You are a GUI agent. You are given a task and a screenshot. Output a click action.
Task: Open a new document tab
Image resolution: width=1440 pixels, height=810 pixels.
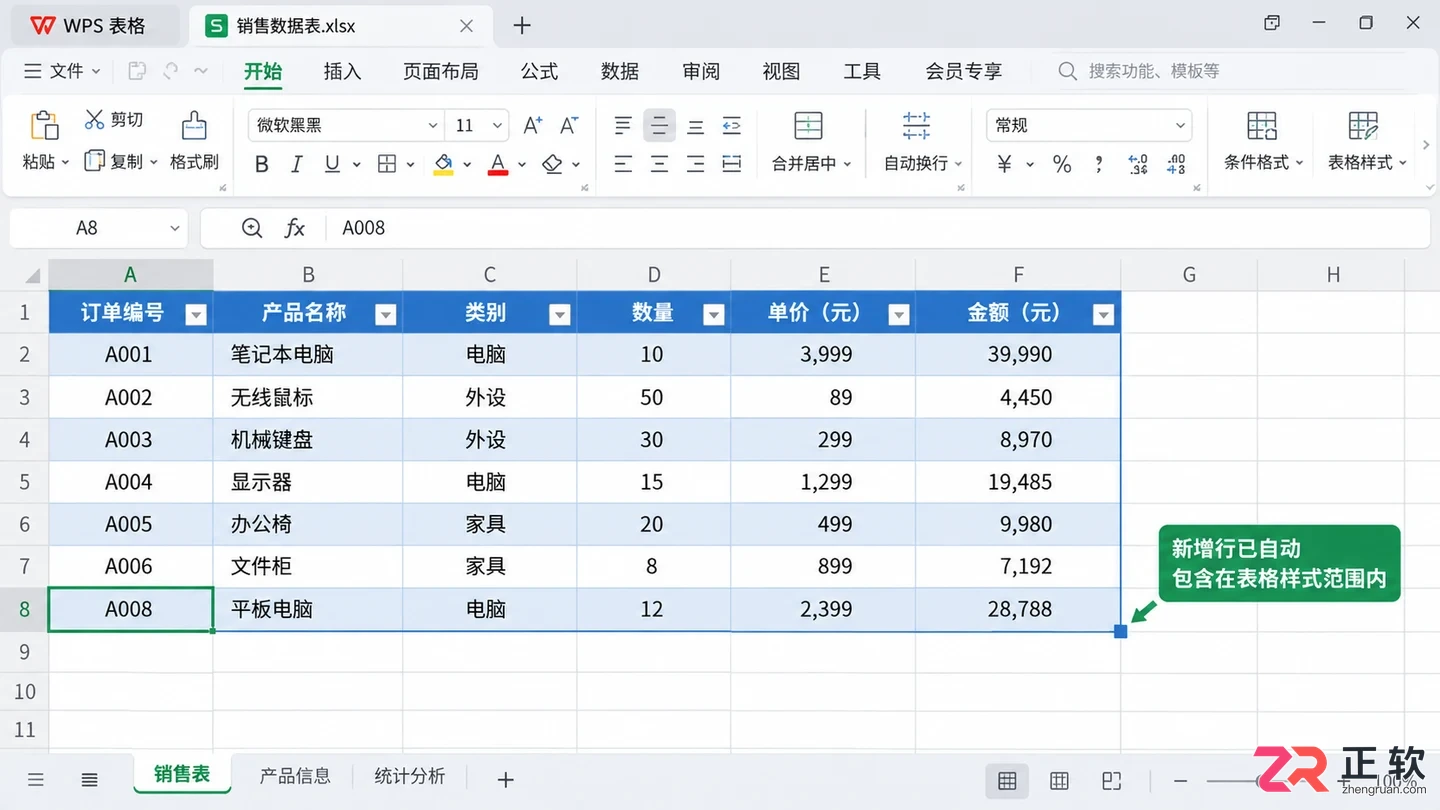tap(522, 26)
